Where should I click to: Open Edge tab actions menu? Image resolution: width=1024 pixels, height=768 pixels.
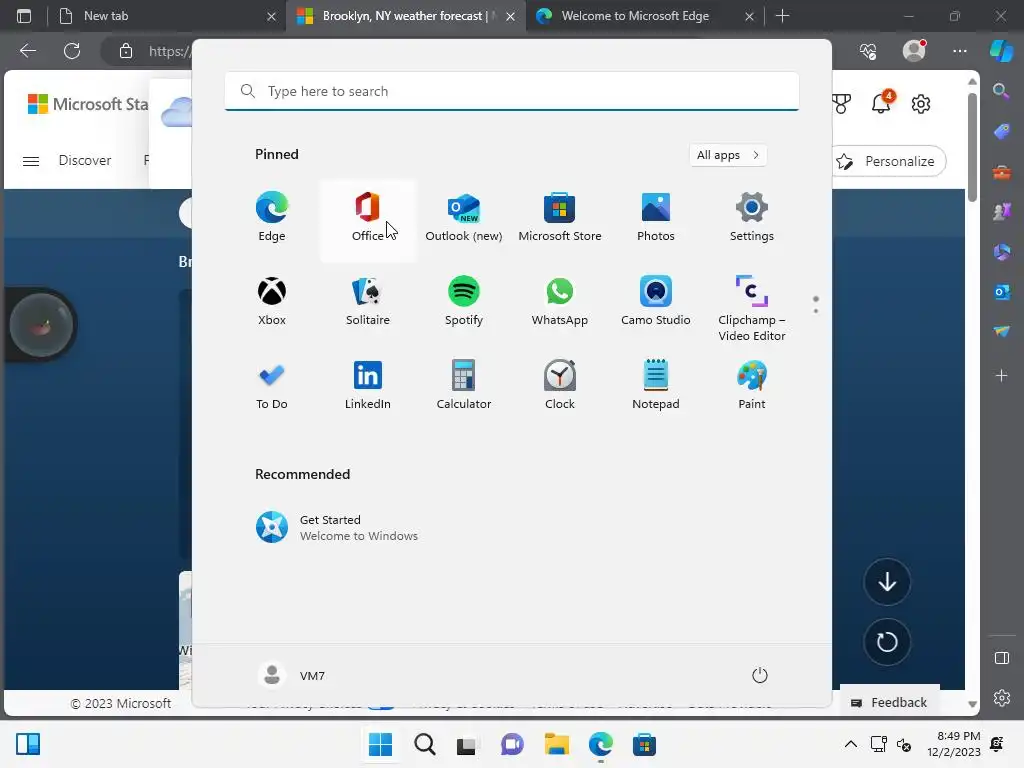click(x=24, y=16)
